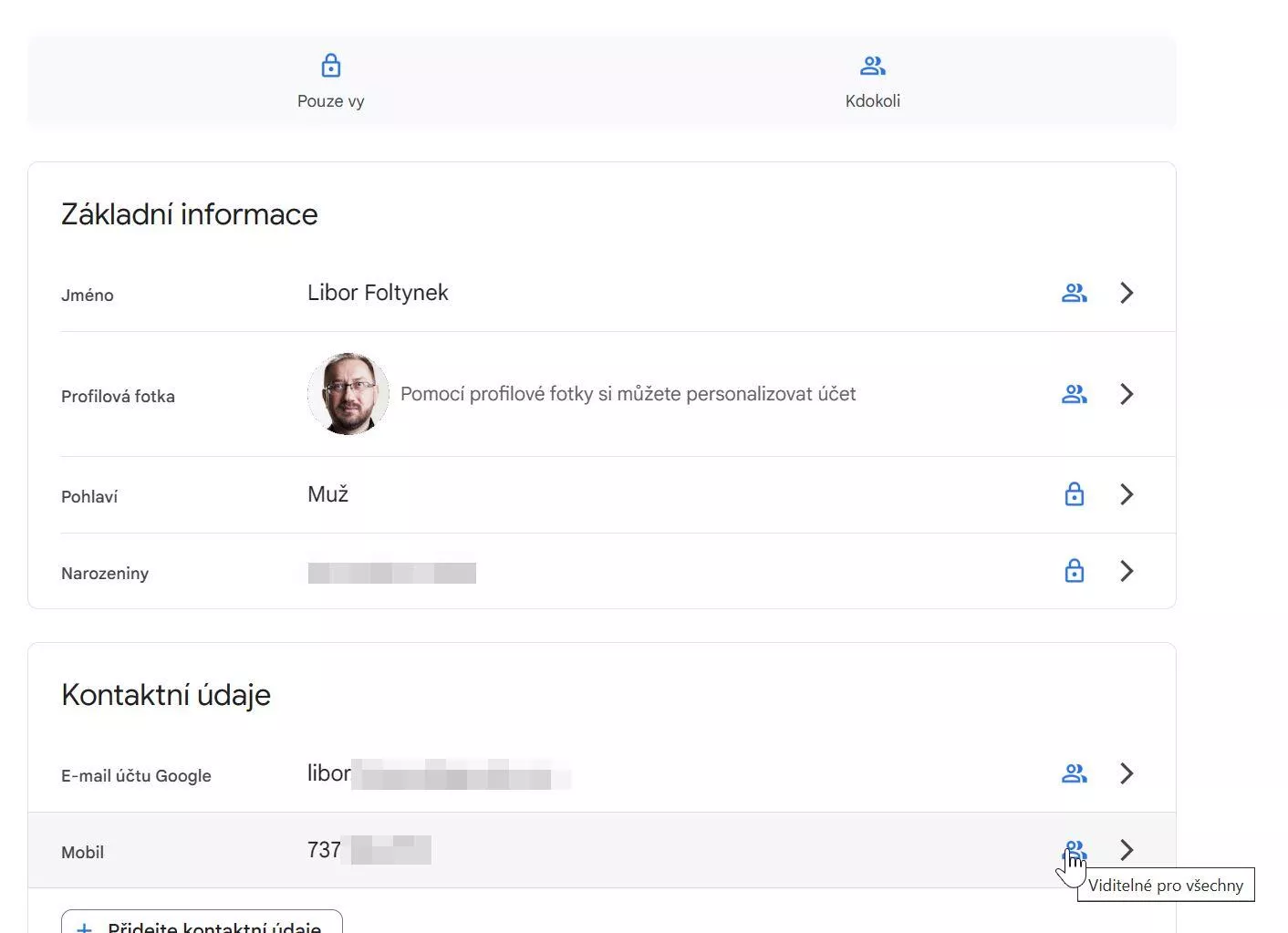Click the Muž gender value

[328, 494]
